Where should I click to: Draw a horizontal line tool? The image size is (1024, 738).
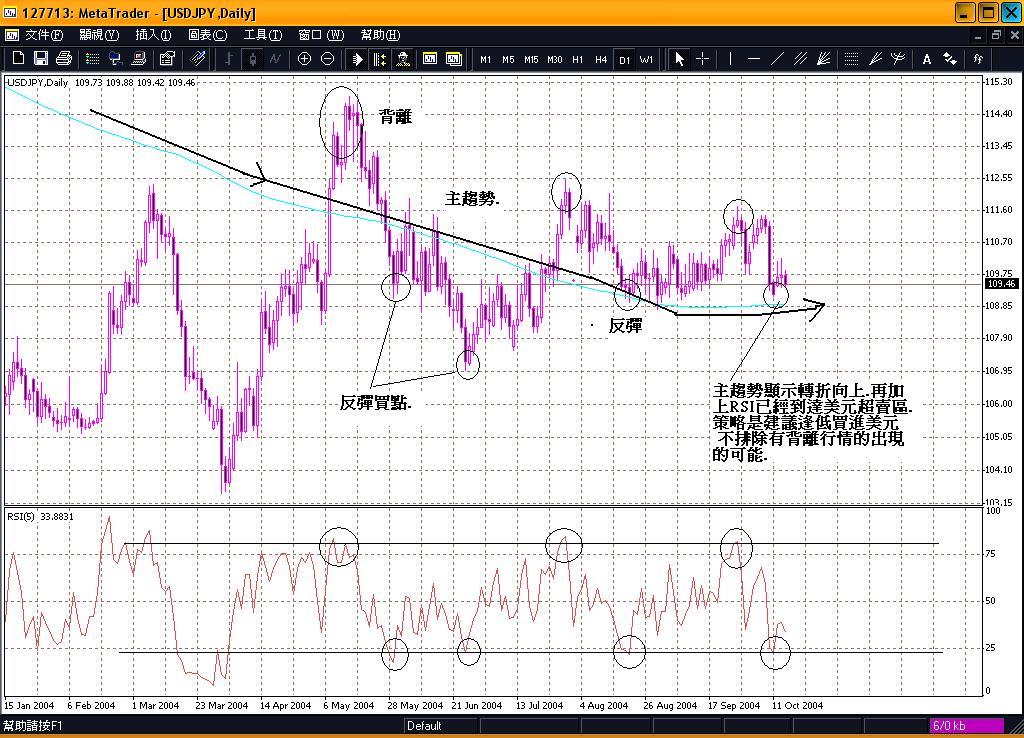tap(754, 59)
